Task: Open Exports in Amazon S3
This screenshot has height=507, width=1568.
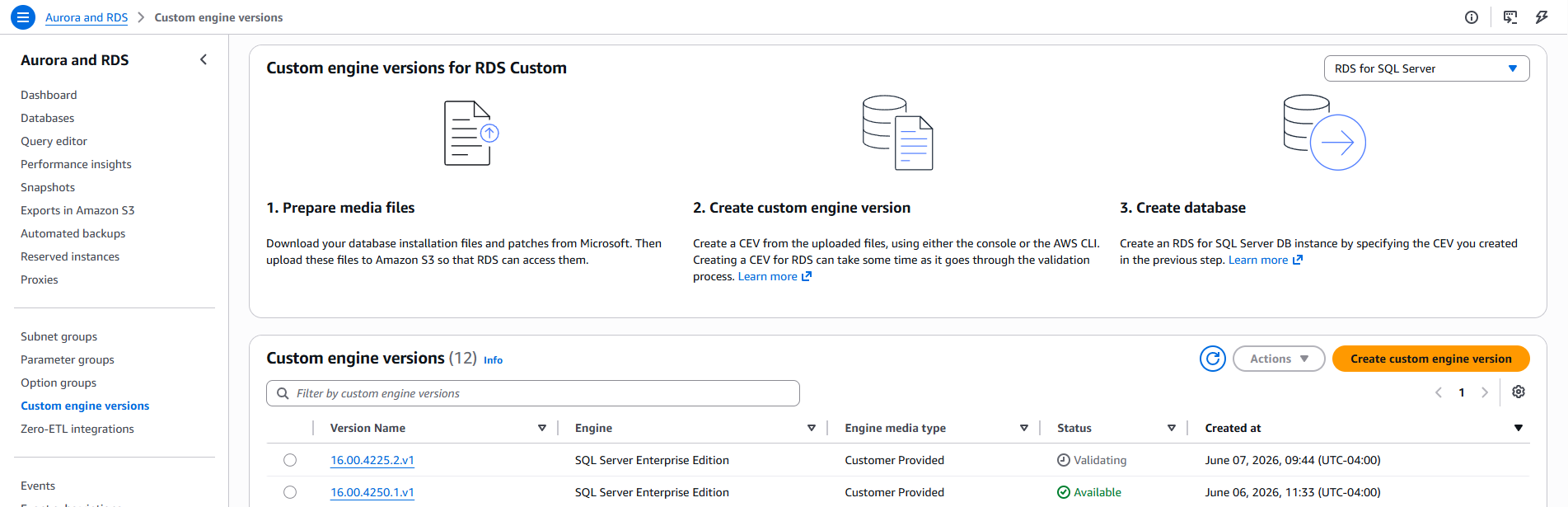Action: [x=77, y=210]
